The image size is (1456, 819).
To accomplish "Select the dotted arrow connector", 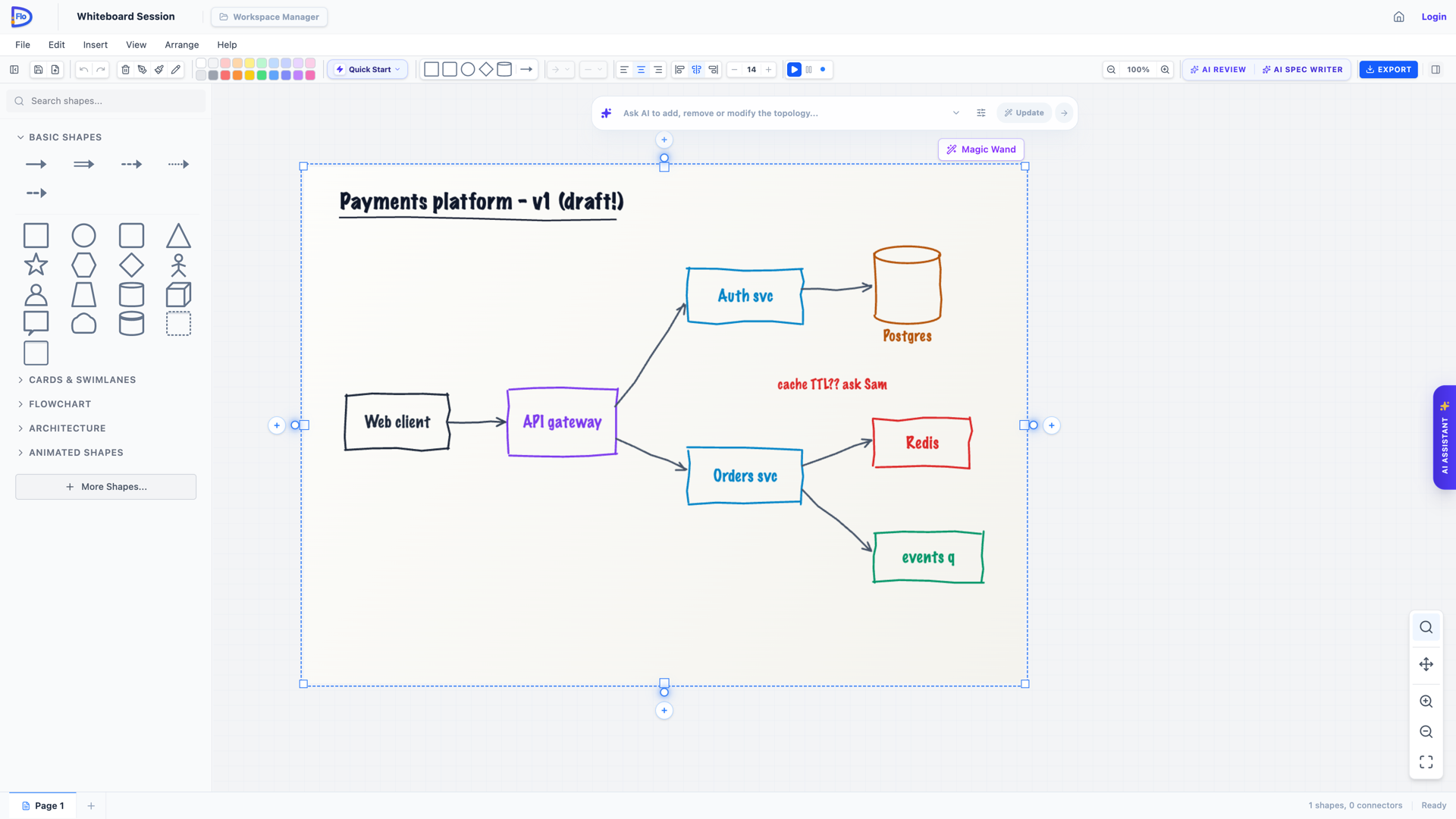I will click(x=178, y=164).
